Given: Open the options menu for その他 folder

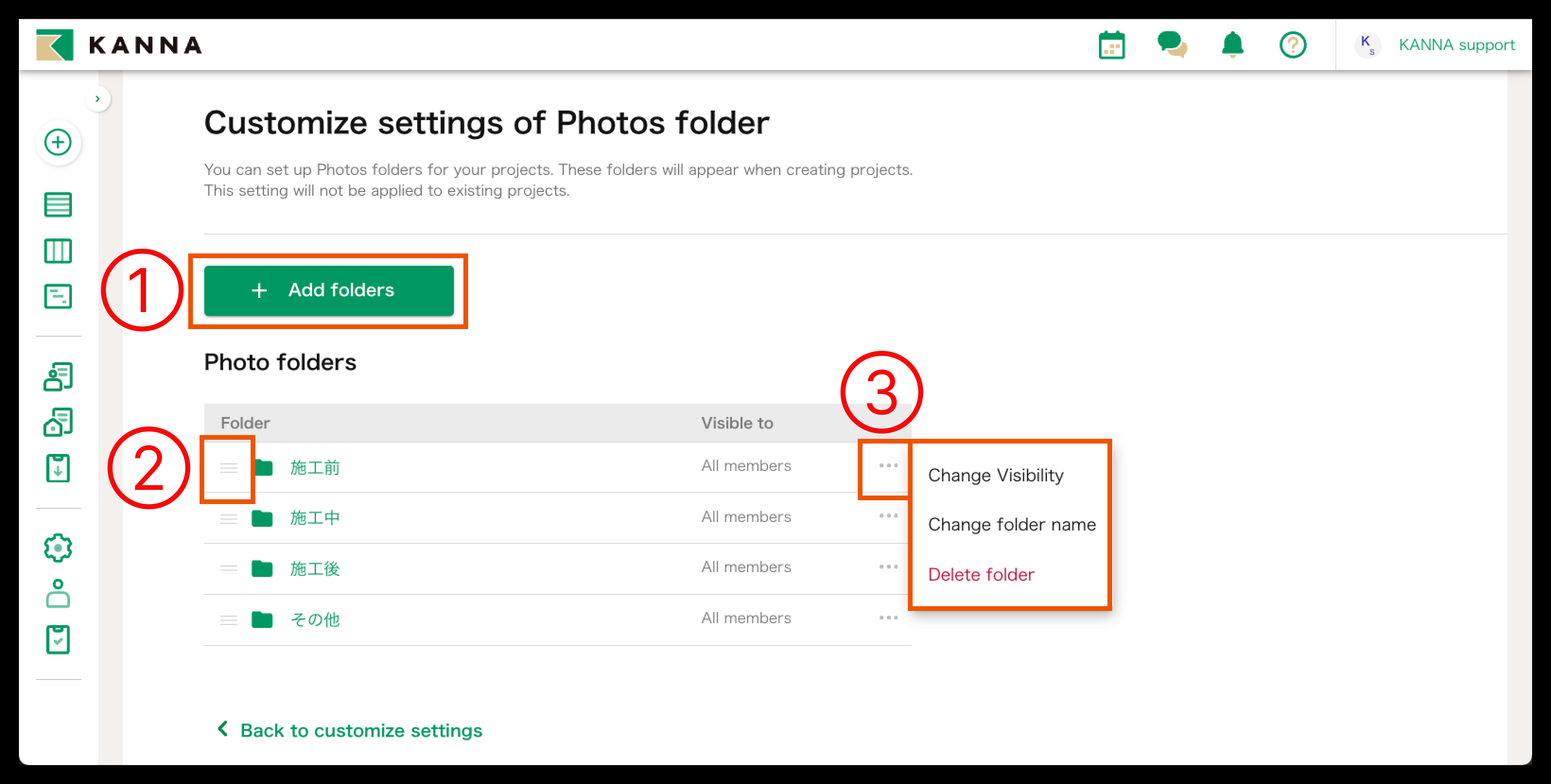Looking at the screenshot, I should pos(888,618).
